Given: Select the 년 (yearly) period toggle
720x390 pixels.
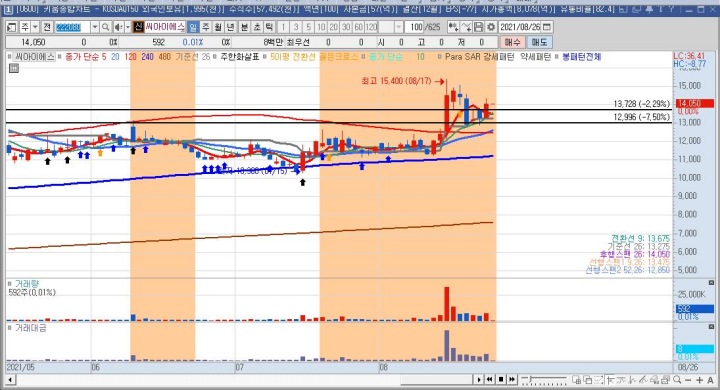Looking at the screenshot, I should (x=231, y=27).
